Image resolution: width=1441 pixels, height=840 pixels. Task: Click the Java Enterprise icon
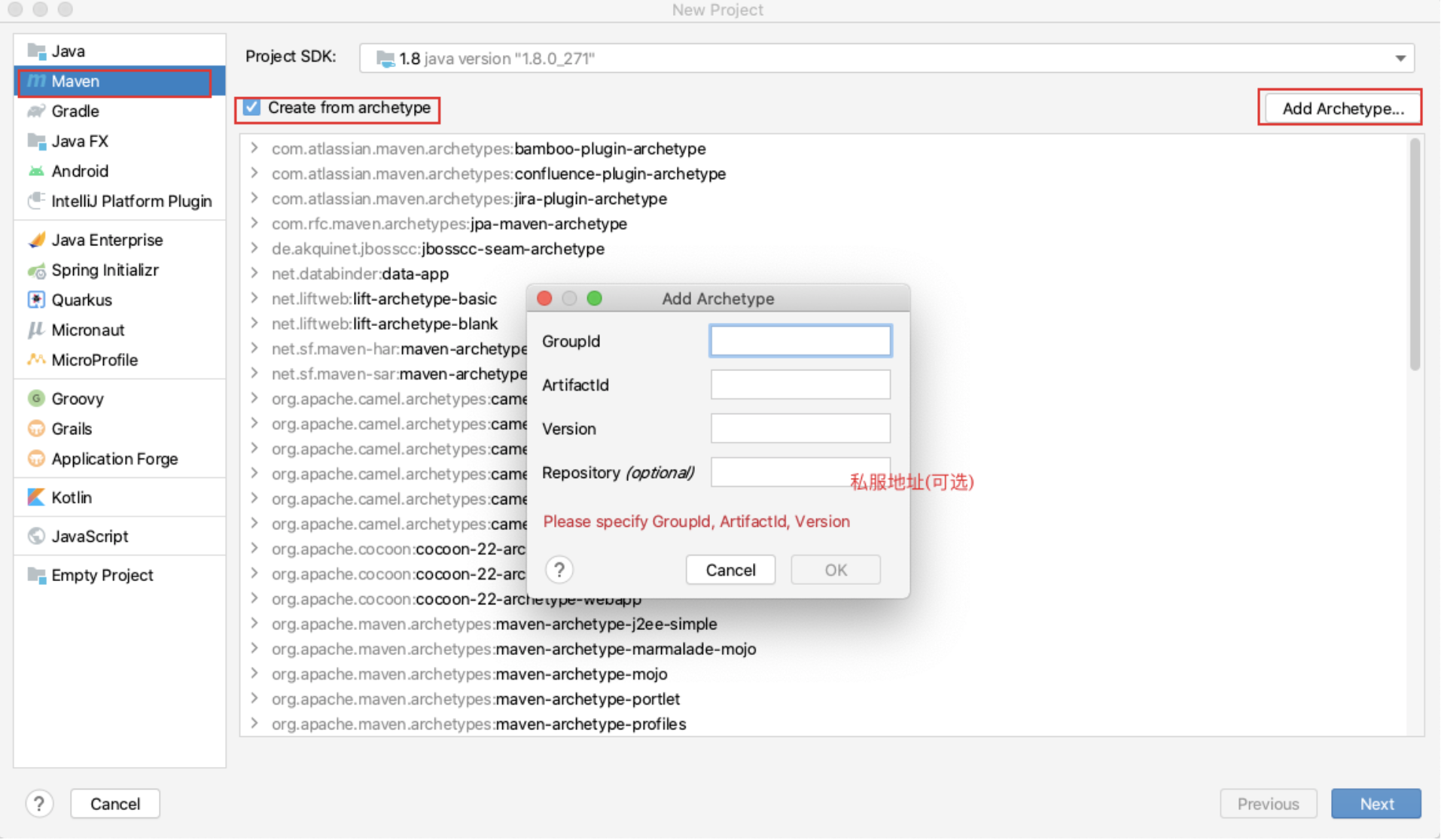[x=36, y=240]
